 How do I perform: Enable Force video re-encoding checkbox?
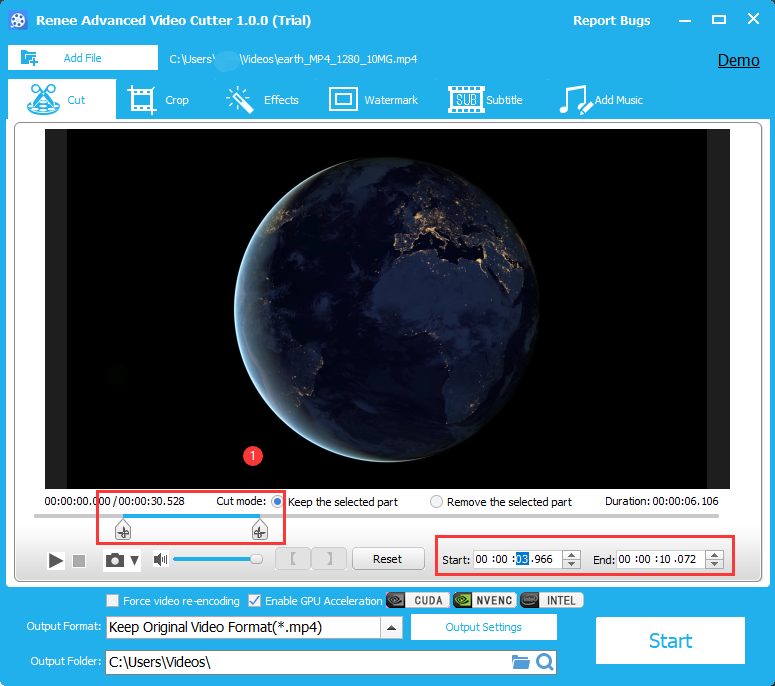tap(113, 601)
